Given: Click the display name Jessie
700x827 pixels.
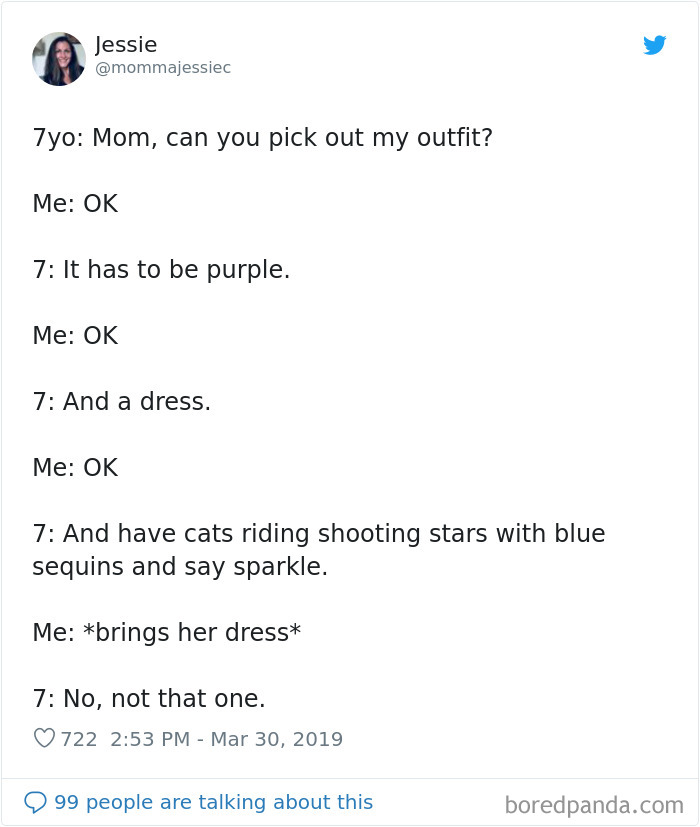Looking at the screenshot, I should [x=125, y=44].
